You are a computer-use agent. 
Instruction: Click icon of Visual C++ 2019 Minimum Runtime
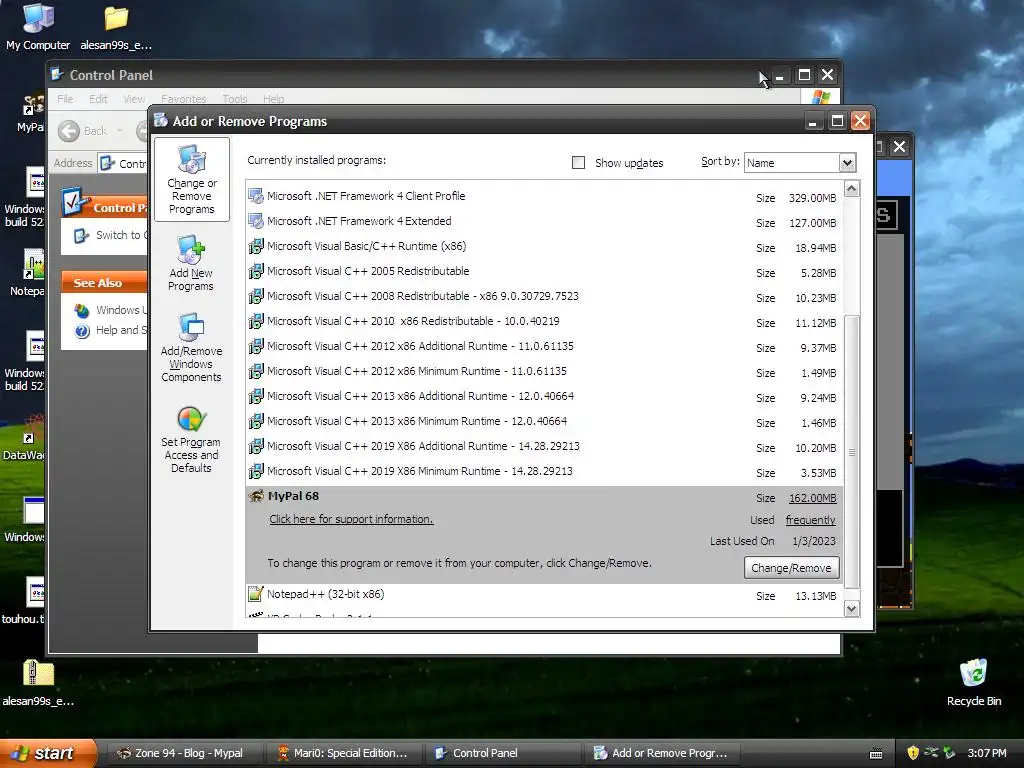click(x=256, y=471)
